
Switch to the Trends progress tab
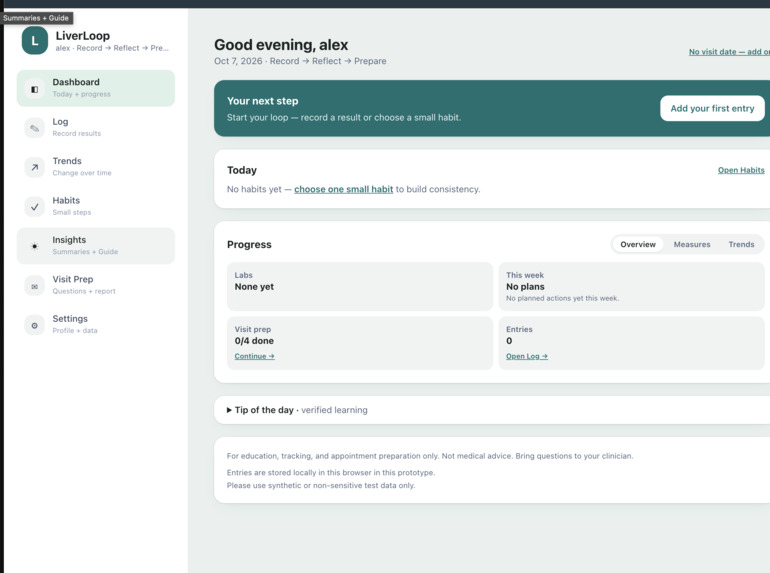click(x=741, y=245)
